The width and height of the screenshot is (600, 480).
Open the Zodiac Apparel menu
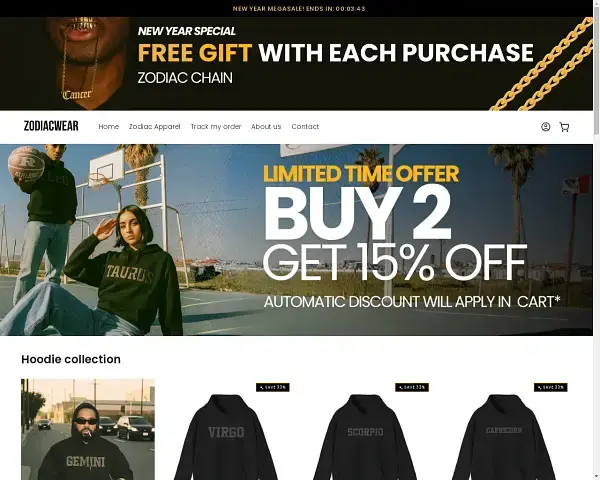pyautogui.click(x=155, y=126)
